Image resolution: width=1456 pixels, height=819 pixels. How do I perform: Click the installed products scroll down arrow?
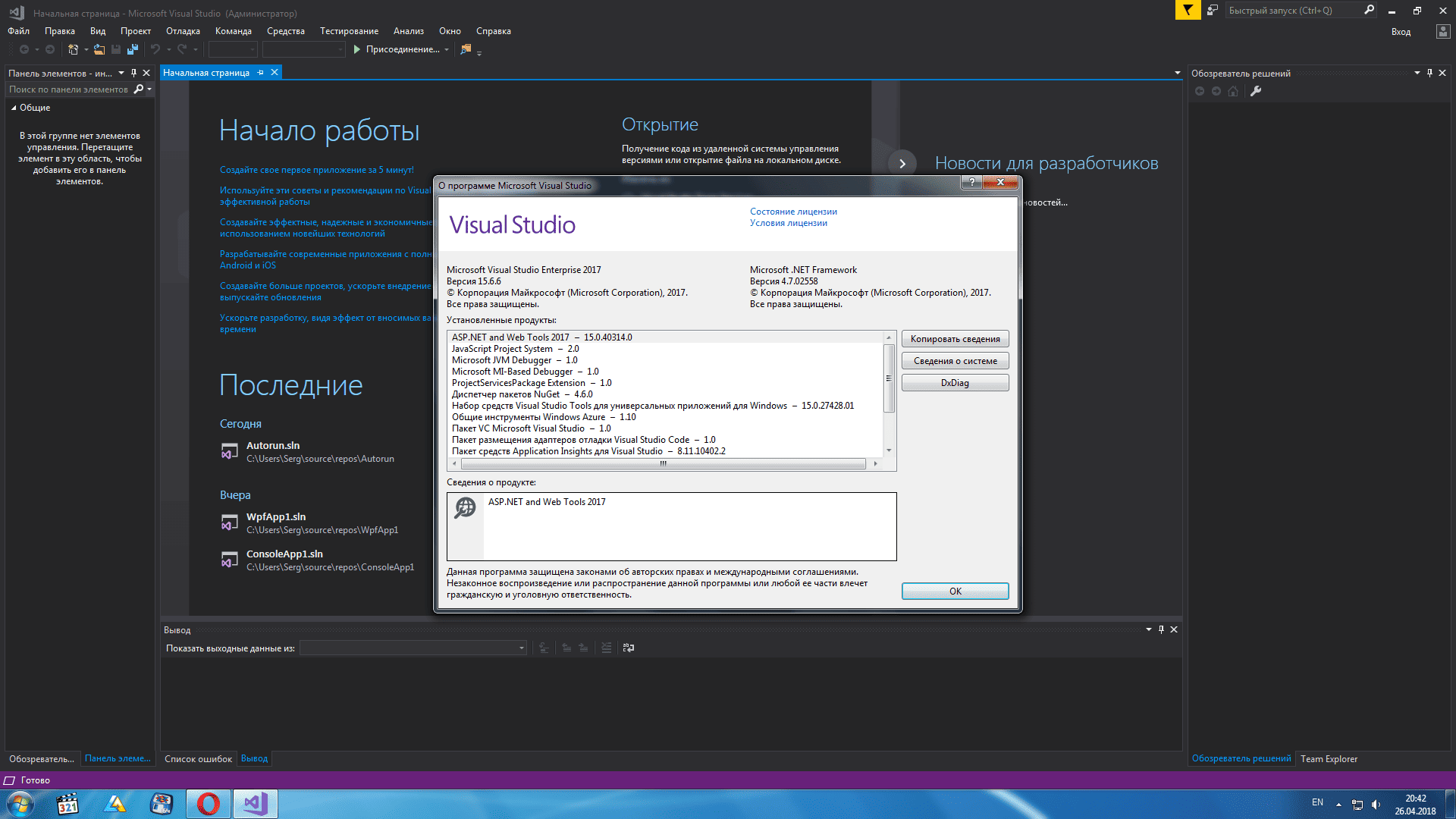[889, 450]
